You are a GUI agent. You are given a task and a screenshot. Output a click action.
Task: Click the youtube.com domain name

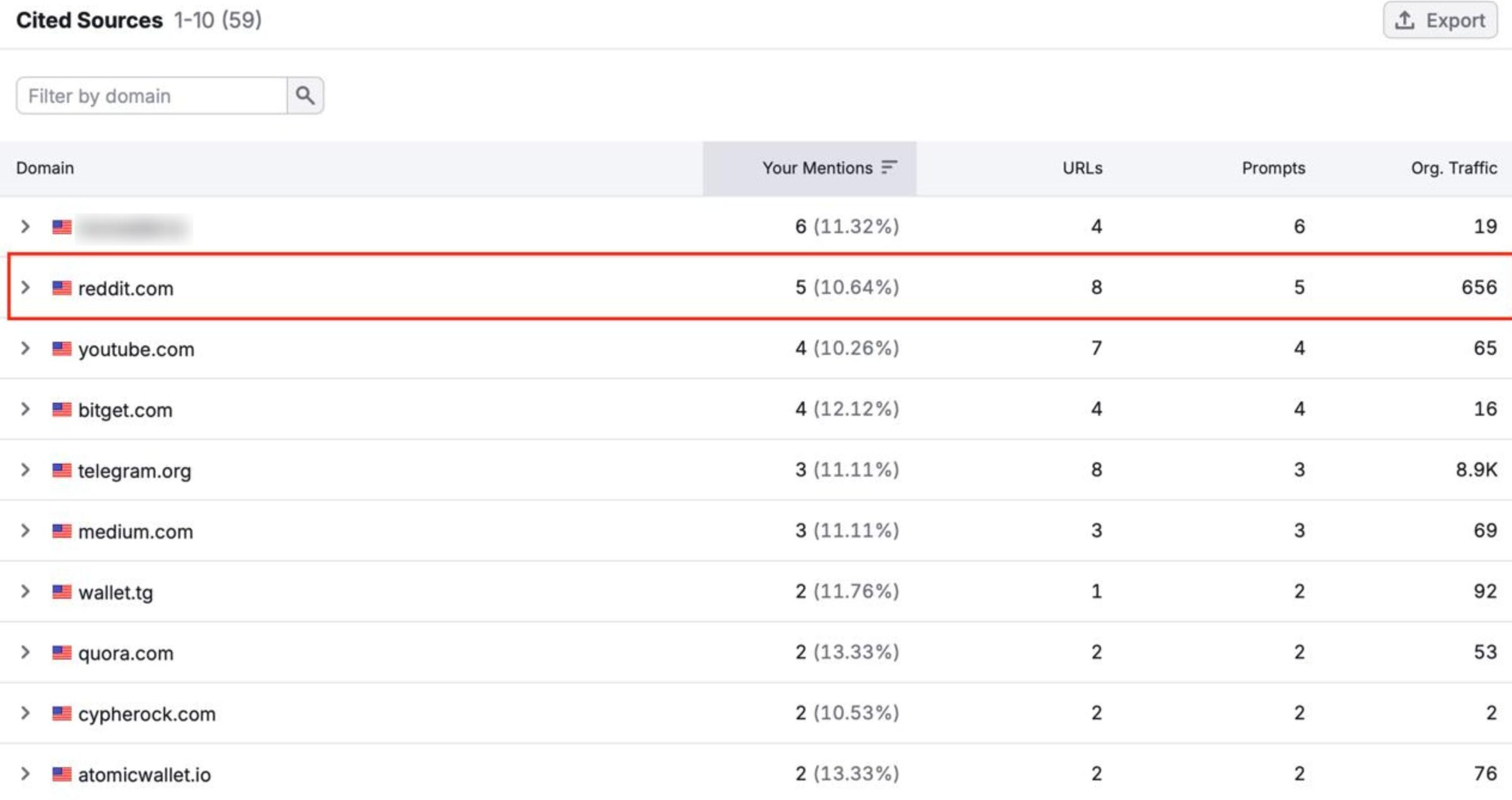pyautogui.click(x=136, y=350)
